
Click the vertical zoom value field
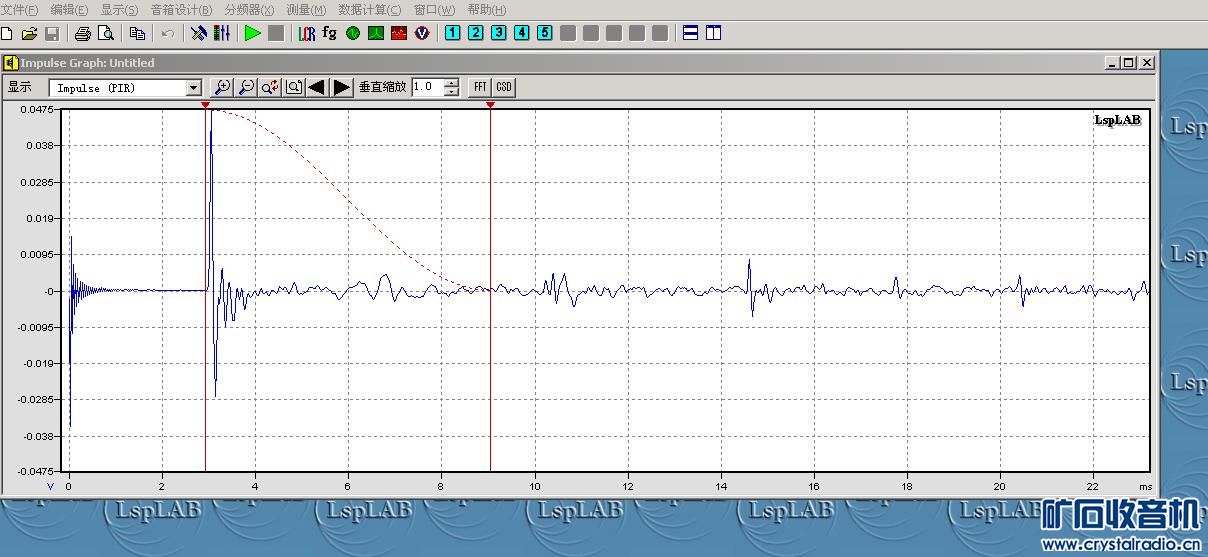tap(427, 87)
